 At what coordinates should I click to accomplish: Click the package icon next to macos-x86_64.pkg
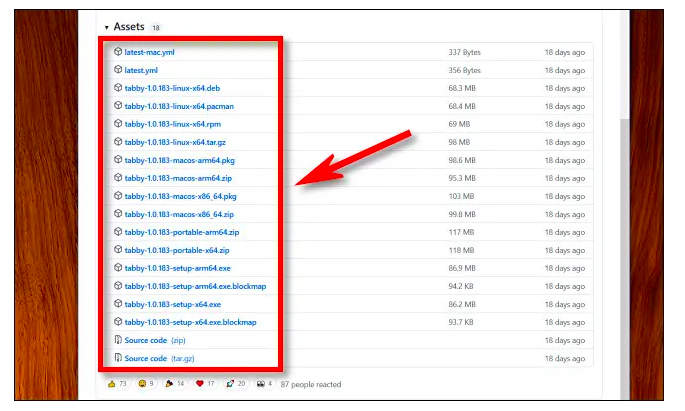118,196
